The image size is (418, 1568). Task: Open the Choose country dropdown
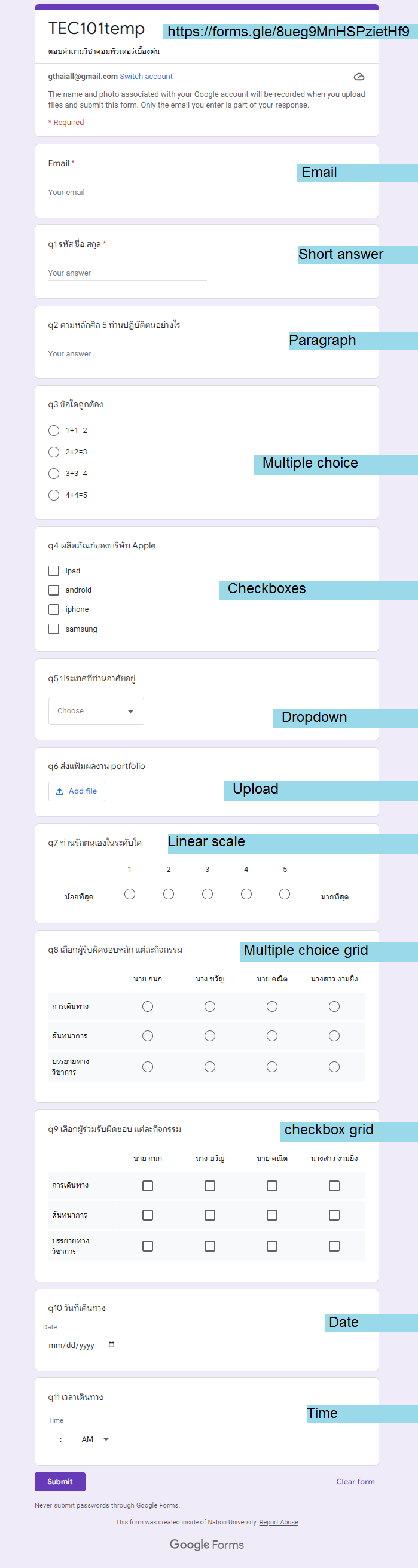96,711
